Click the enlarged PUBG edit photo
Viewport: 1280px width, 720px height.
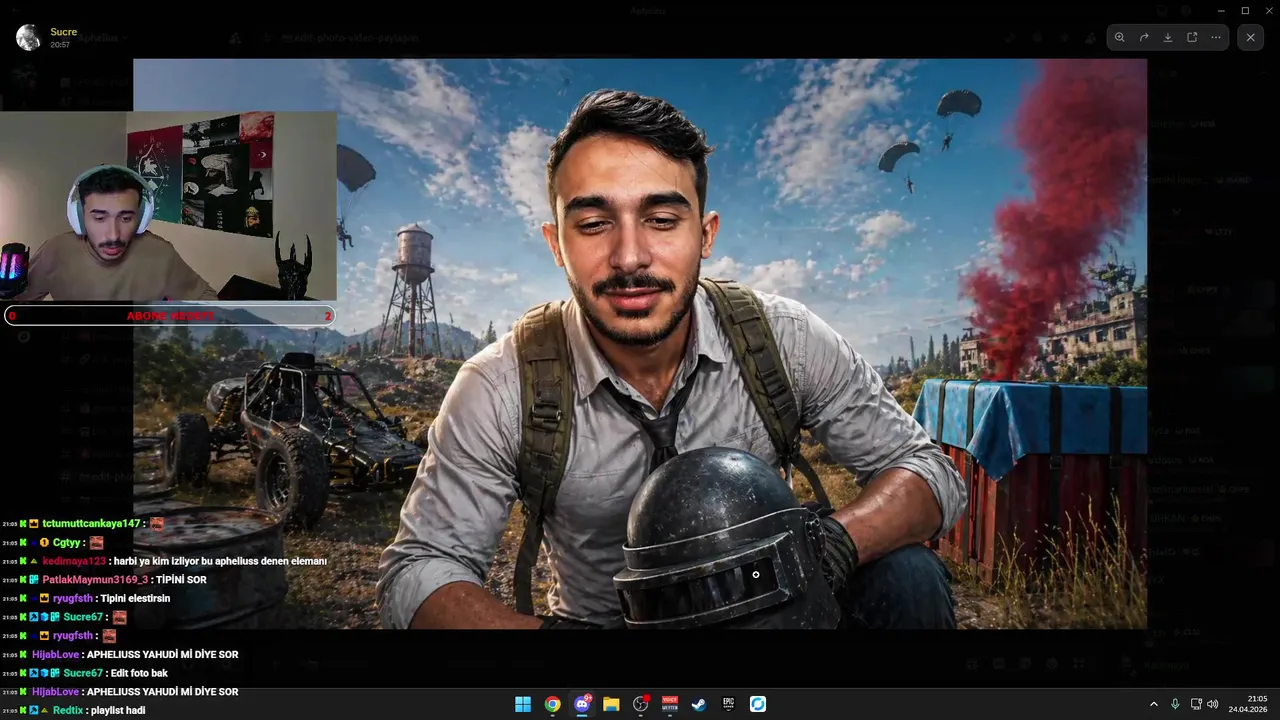click(x=640, y=343)
